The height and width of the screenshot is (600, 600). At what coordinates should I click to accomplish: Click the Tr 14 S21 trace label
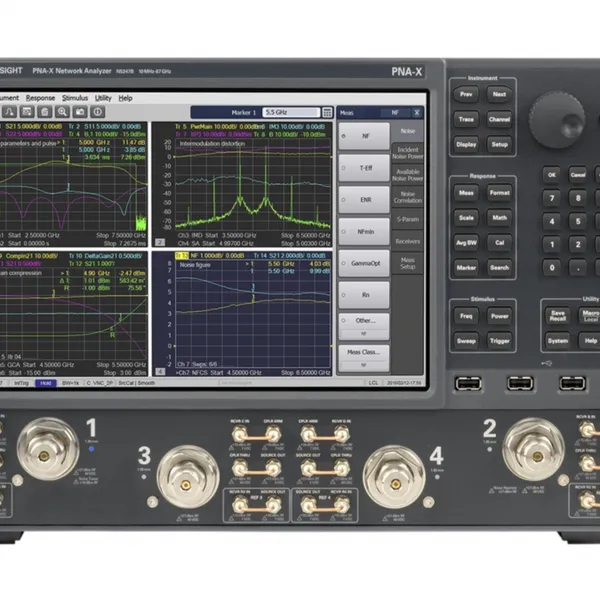tap(290, 255)
